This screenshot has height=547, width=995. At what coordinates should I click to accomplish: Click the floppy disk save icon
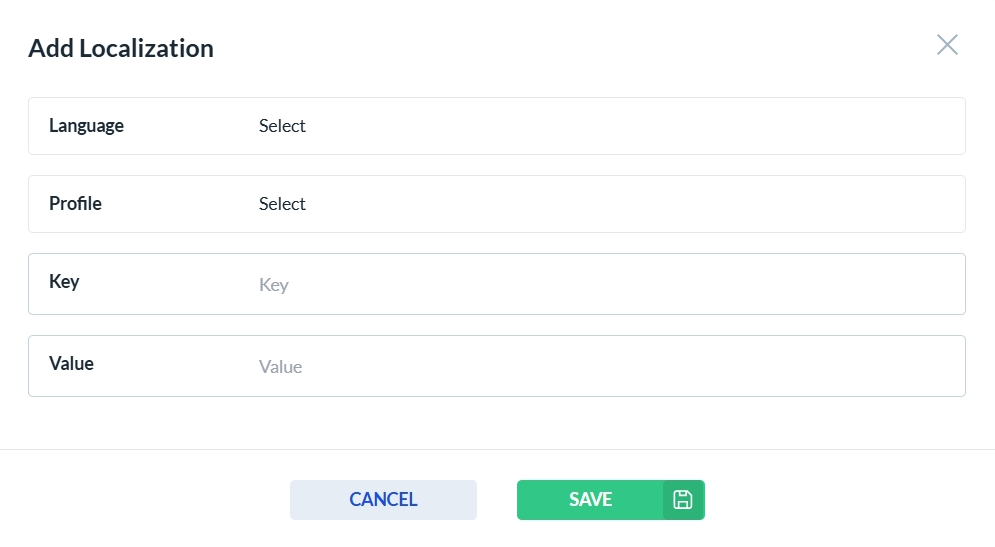tap(683, 500)
